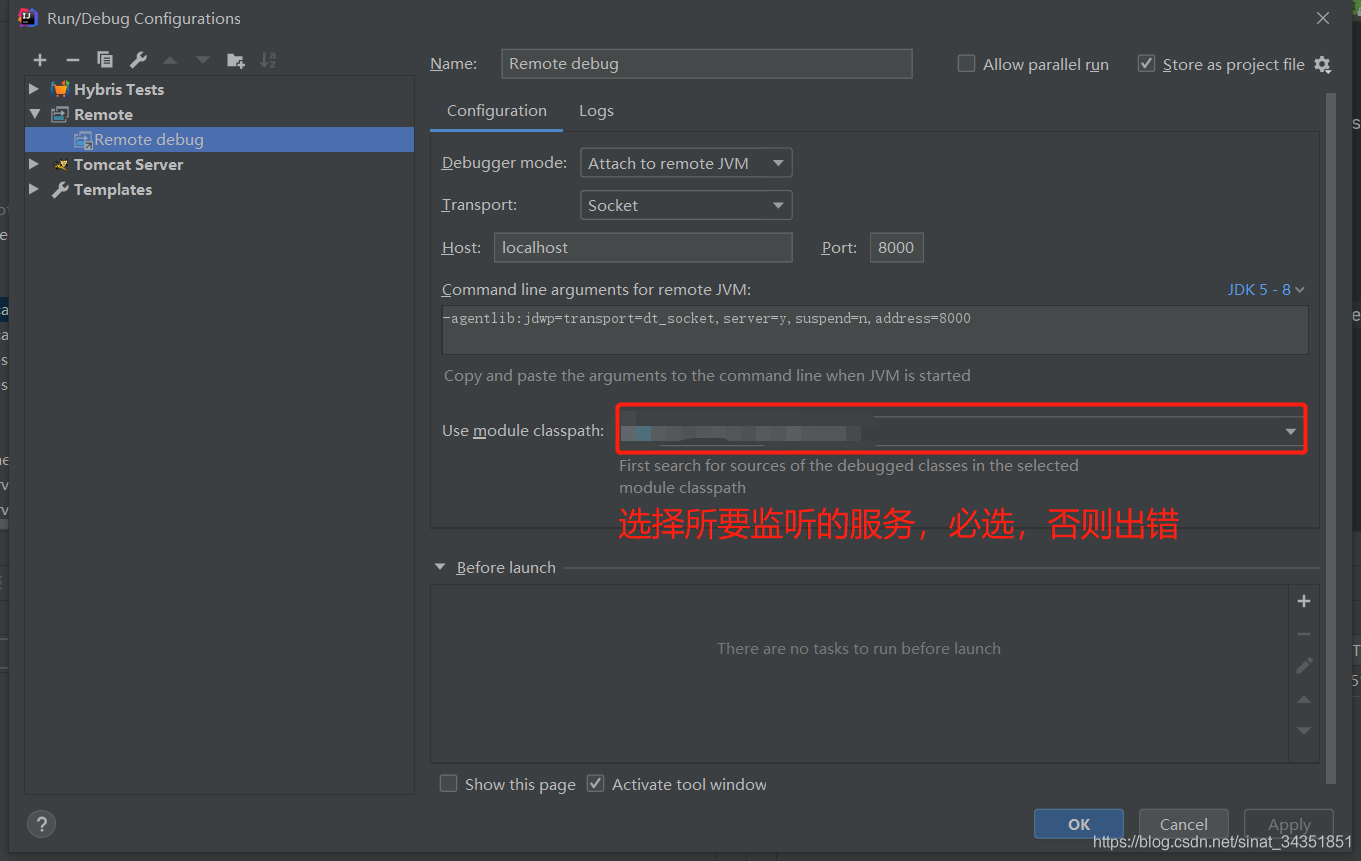Click the OK button
The height and width of the screenshot is (861, 1361).
click(x=1079, y=824)
